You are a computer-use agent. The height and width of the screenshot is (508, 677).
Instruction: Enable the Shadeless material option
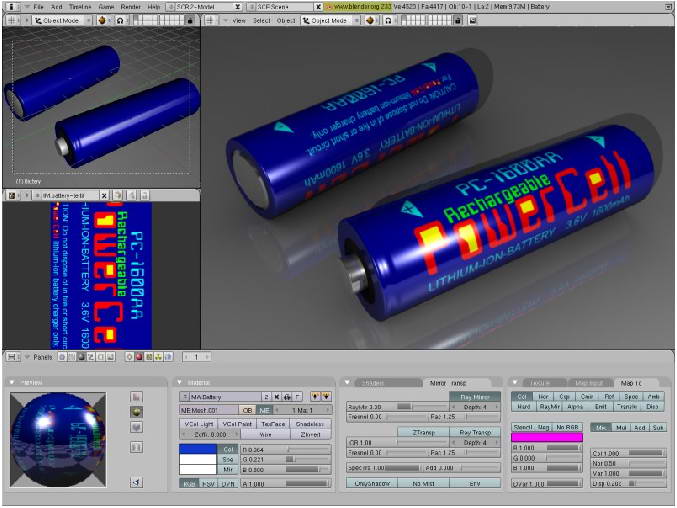[311, 423]
